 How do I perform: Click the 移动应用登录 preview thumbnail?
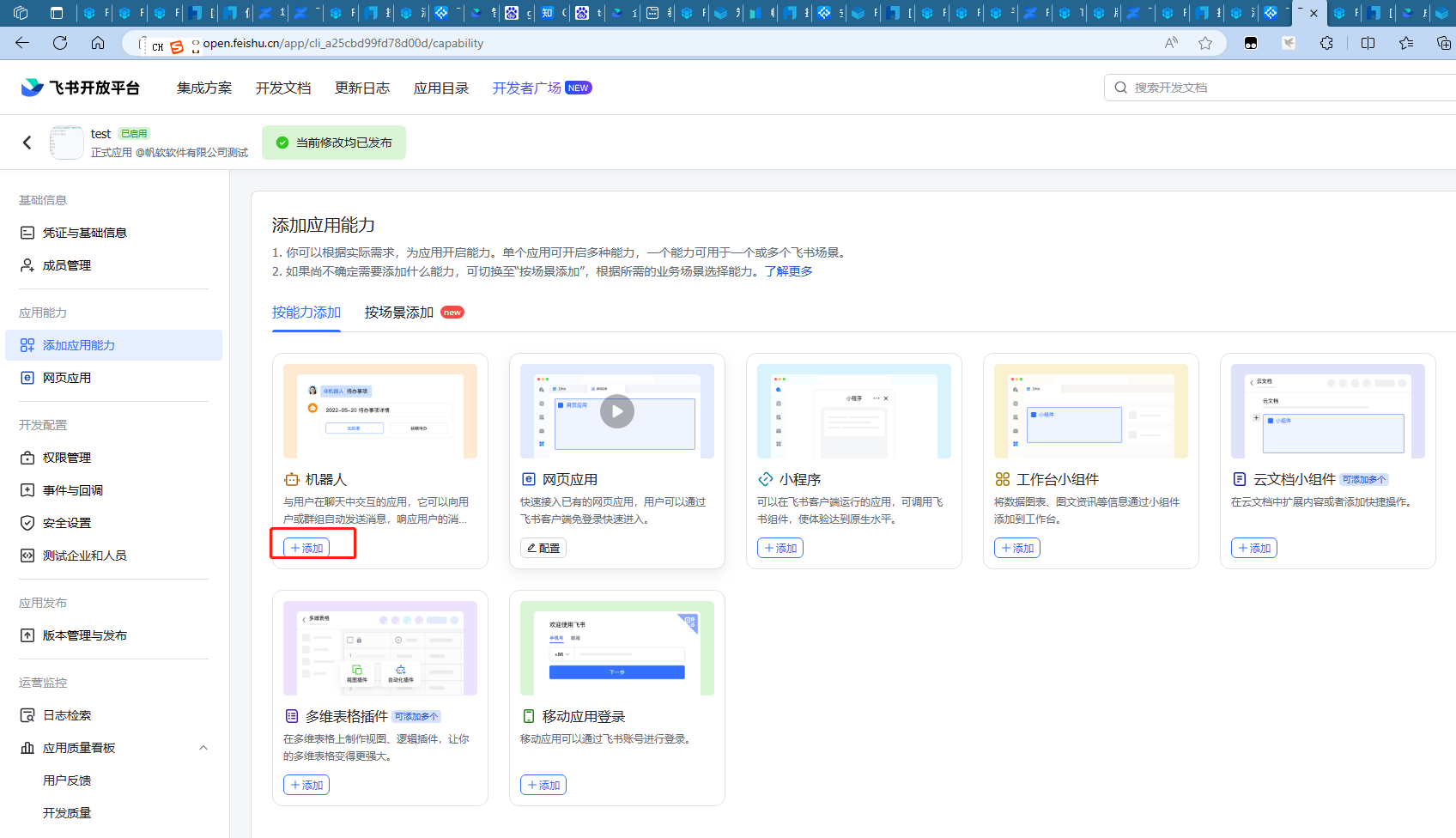pos(617,648)
